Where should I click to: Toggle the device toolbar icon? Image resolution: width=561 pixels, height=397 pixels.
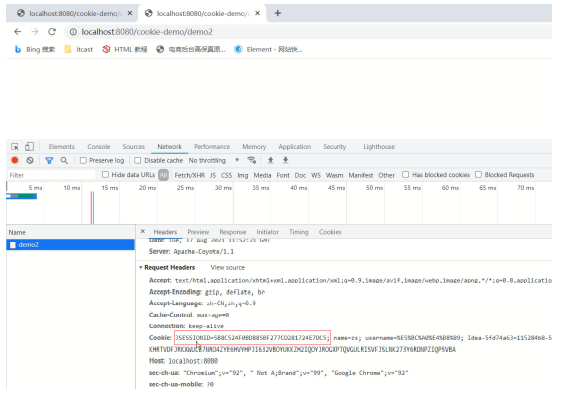coord(29,147)
